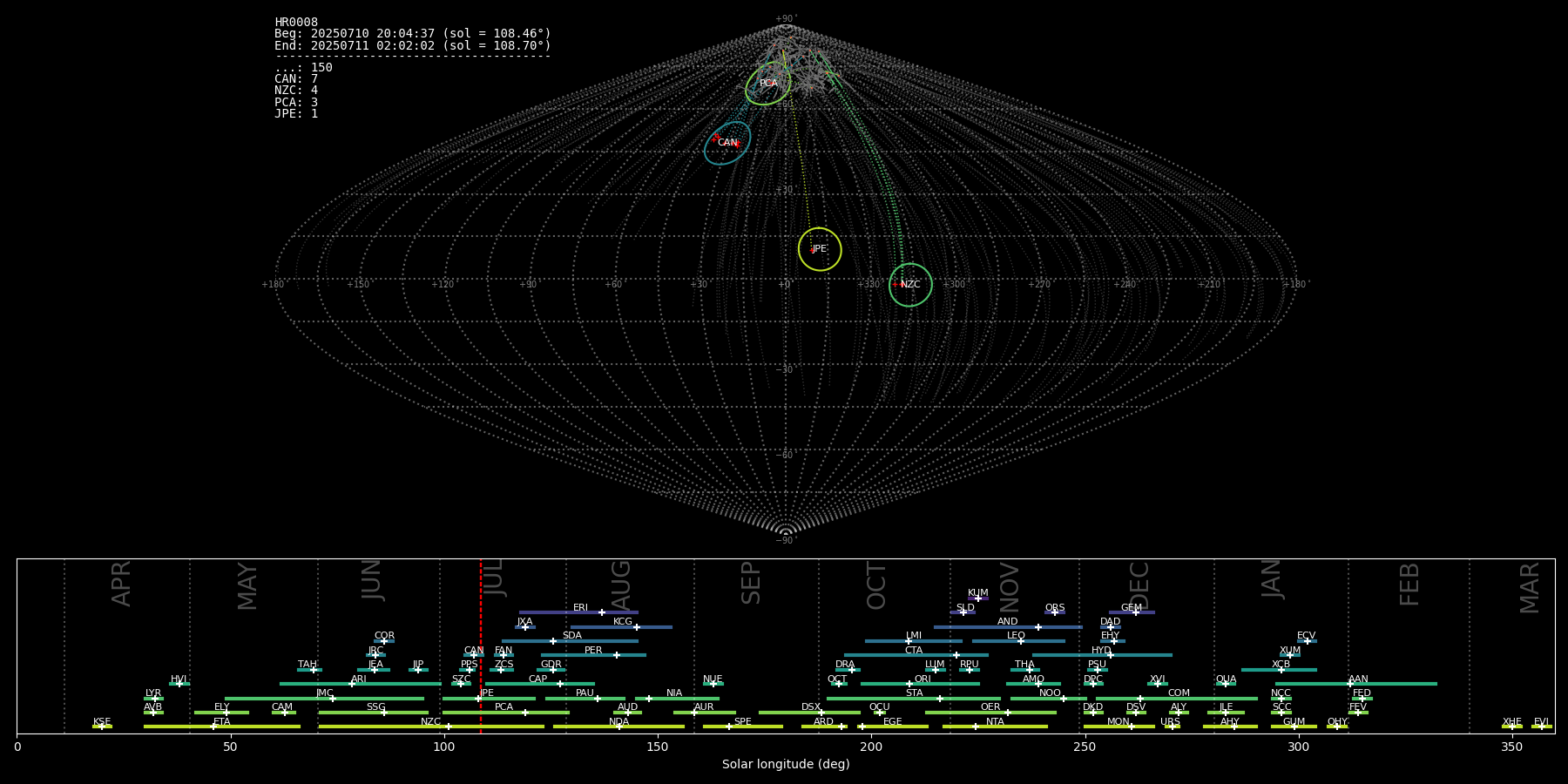
Task: Click the ETA shower label in timeline
Action: [x=222, y=722]
